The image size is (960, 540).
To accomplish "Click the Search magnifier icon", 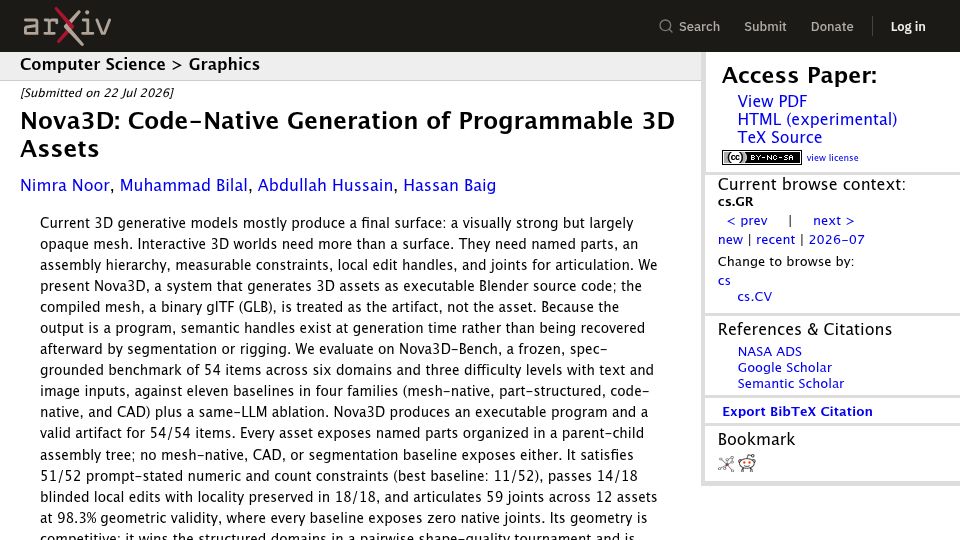I will 666,26.
